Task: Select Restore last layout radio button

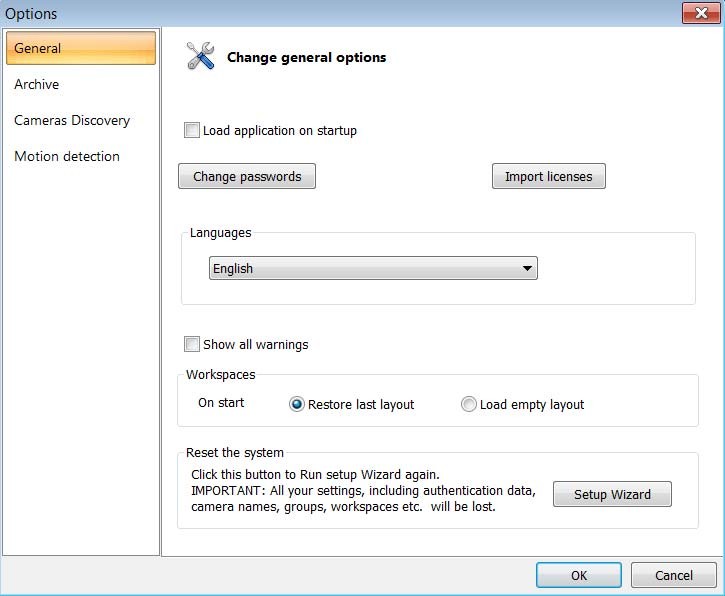Action: pyautogui.click(x=297, y=404)
